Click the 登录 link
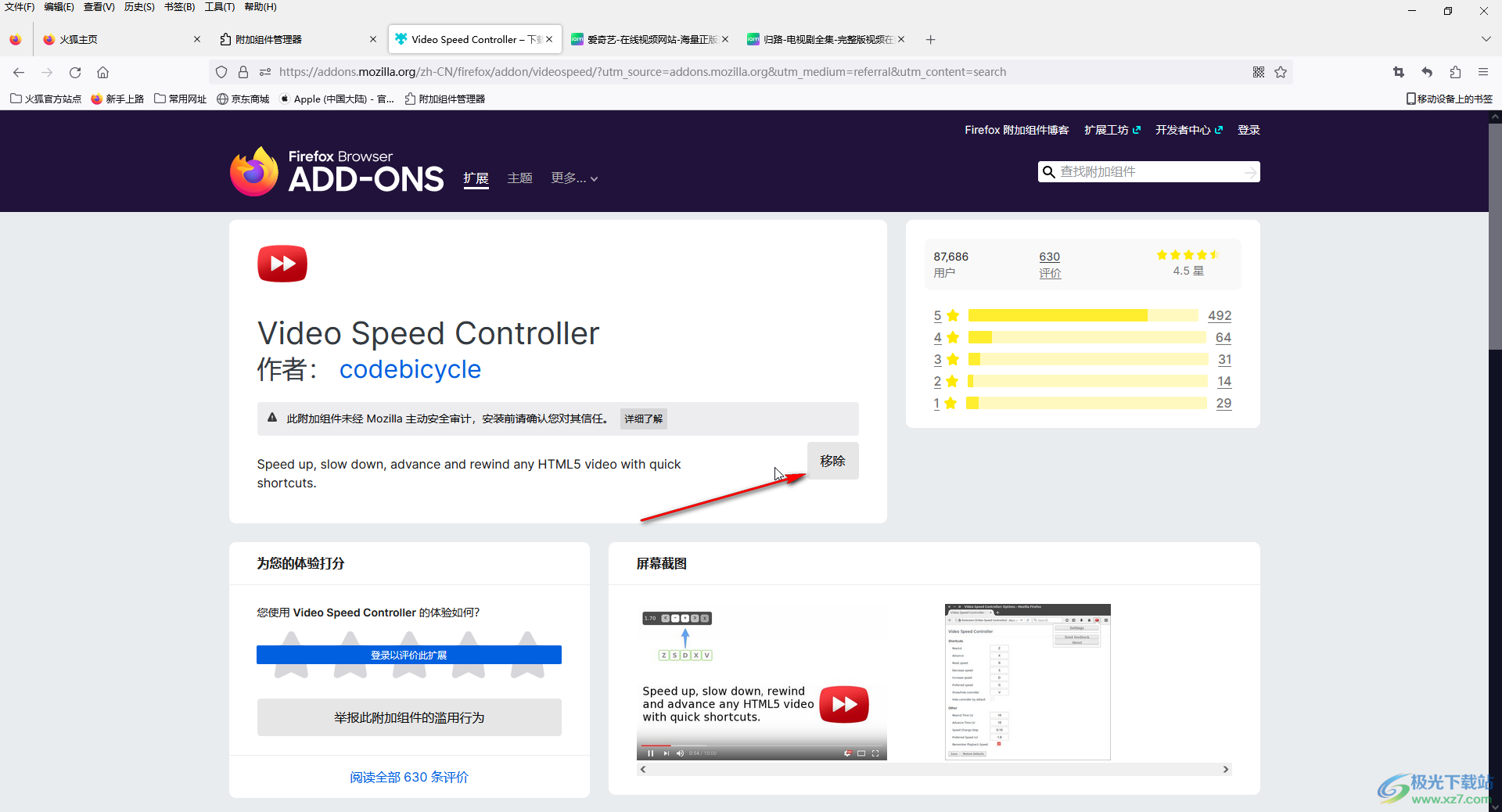The image size is (1502, 812). pyautogui.click(x=1249, y=130)
